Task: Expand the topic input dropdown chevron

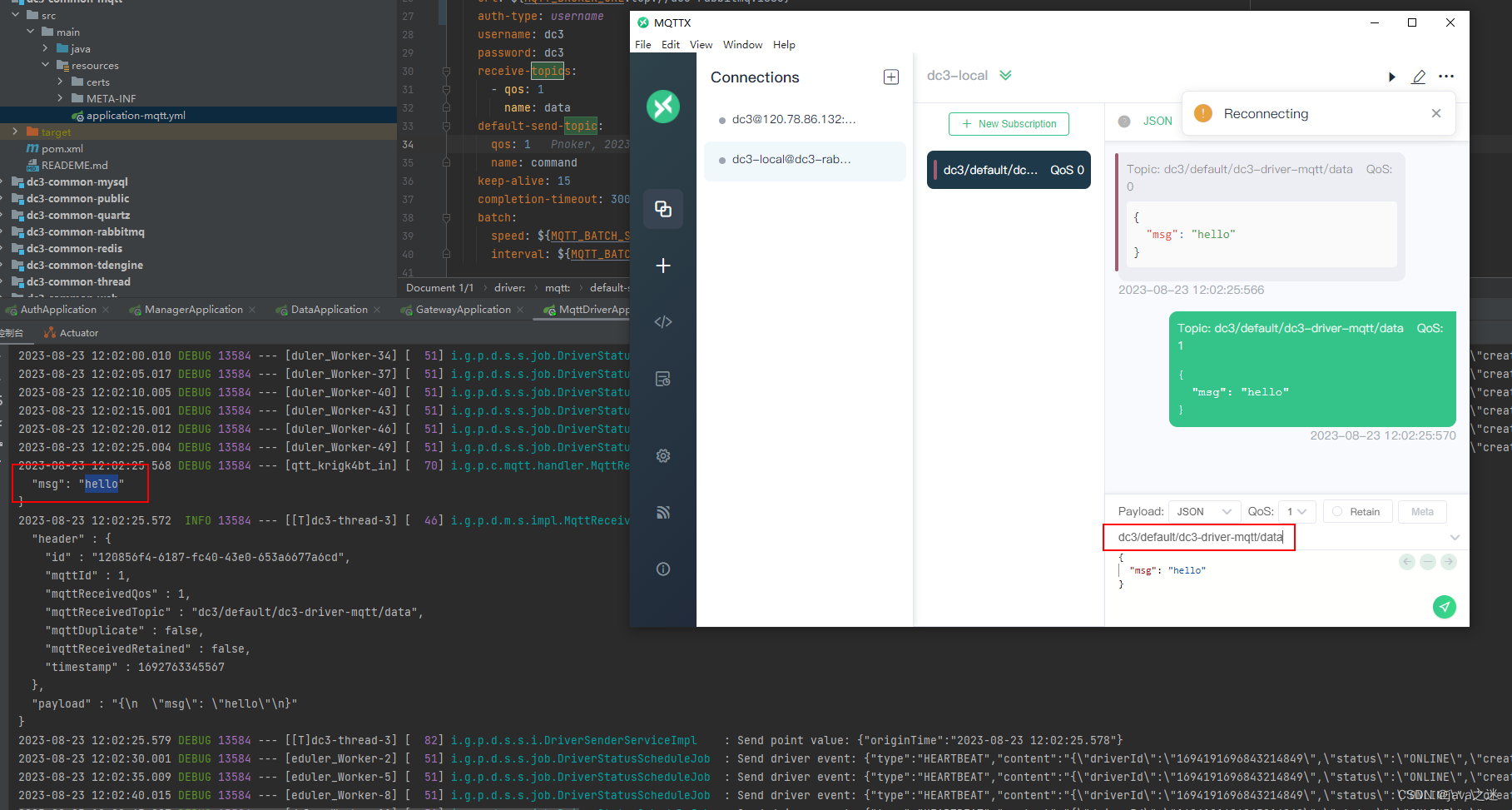Action: (1455, 538)
